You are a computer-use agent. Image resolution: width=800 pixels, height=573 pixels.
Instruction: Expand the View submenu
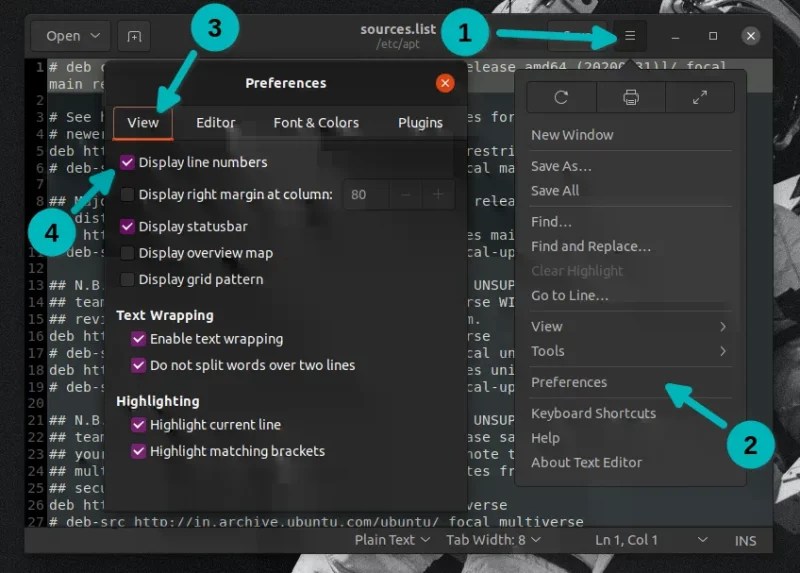tap(630, 327)
